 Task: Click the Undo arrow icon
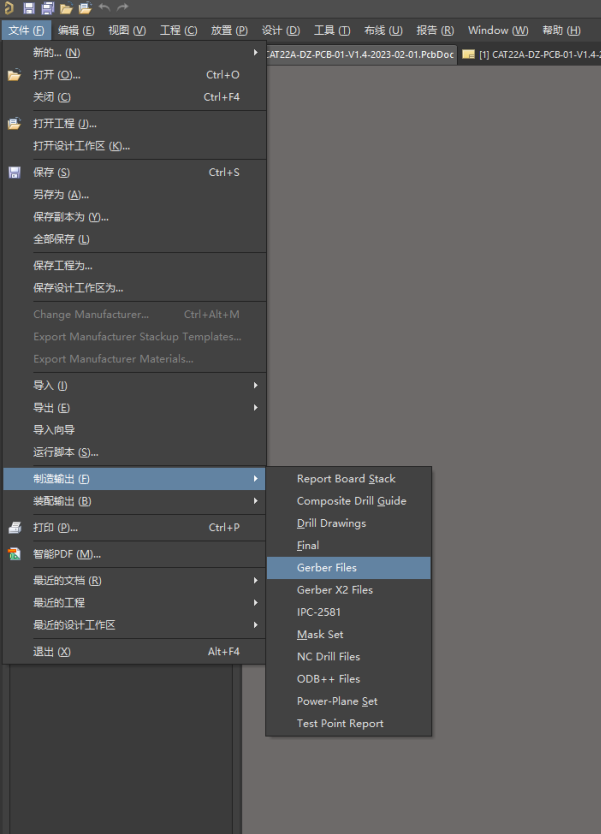[x=104, y=8]
